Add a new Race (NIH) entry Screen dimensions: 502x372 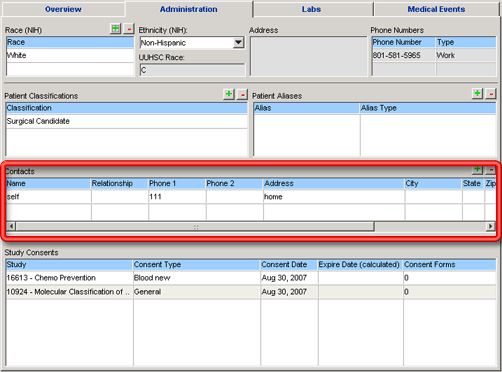click(115, 29)
